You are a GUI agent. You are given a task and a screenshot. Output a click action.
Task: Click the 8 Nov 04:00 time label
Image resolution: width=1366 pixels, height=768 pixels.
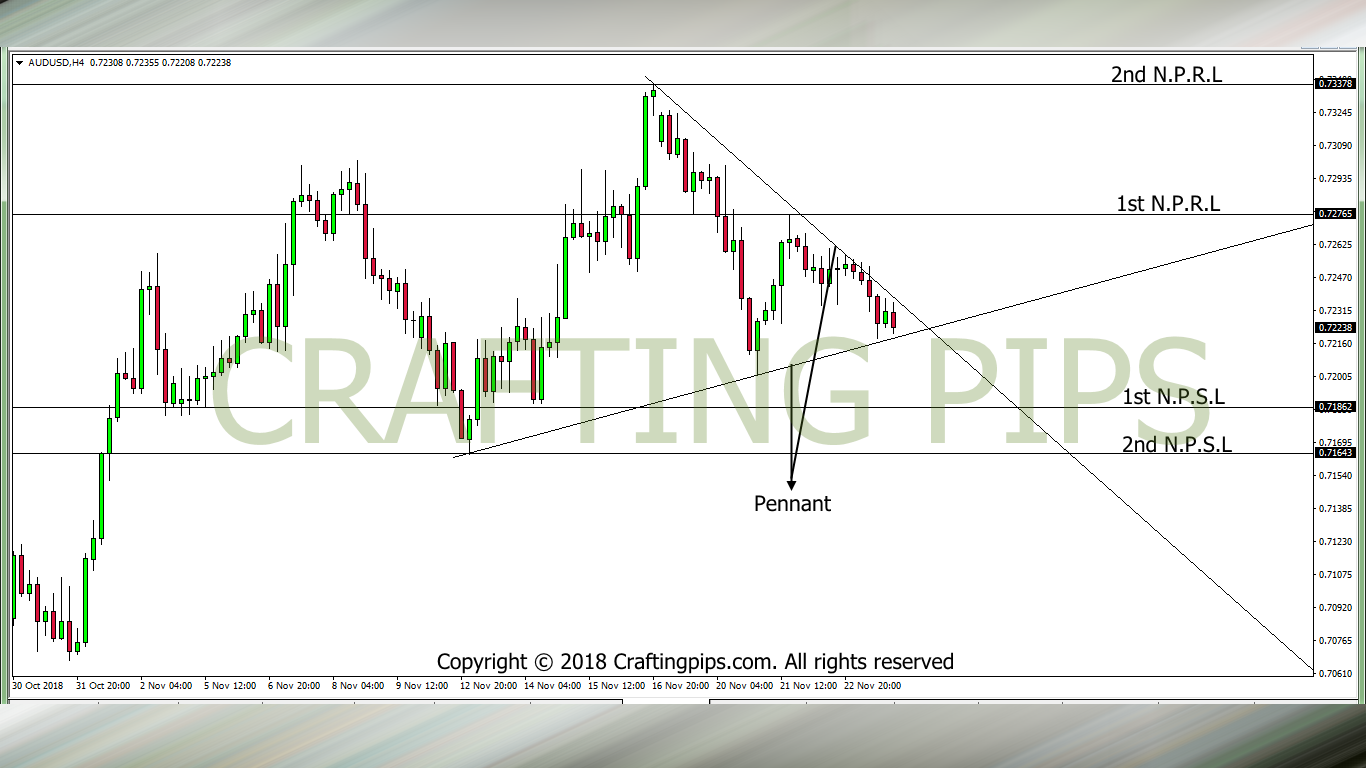359,686
